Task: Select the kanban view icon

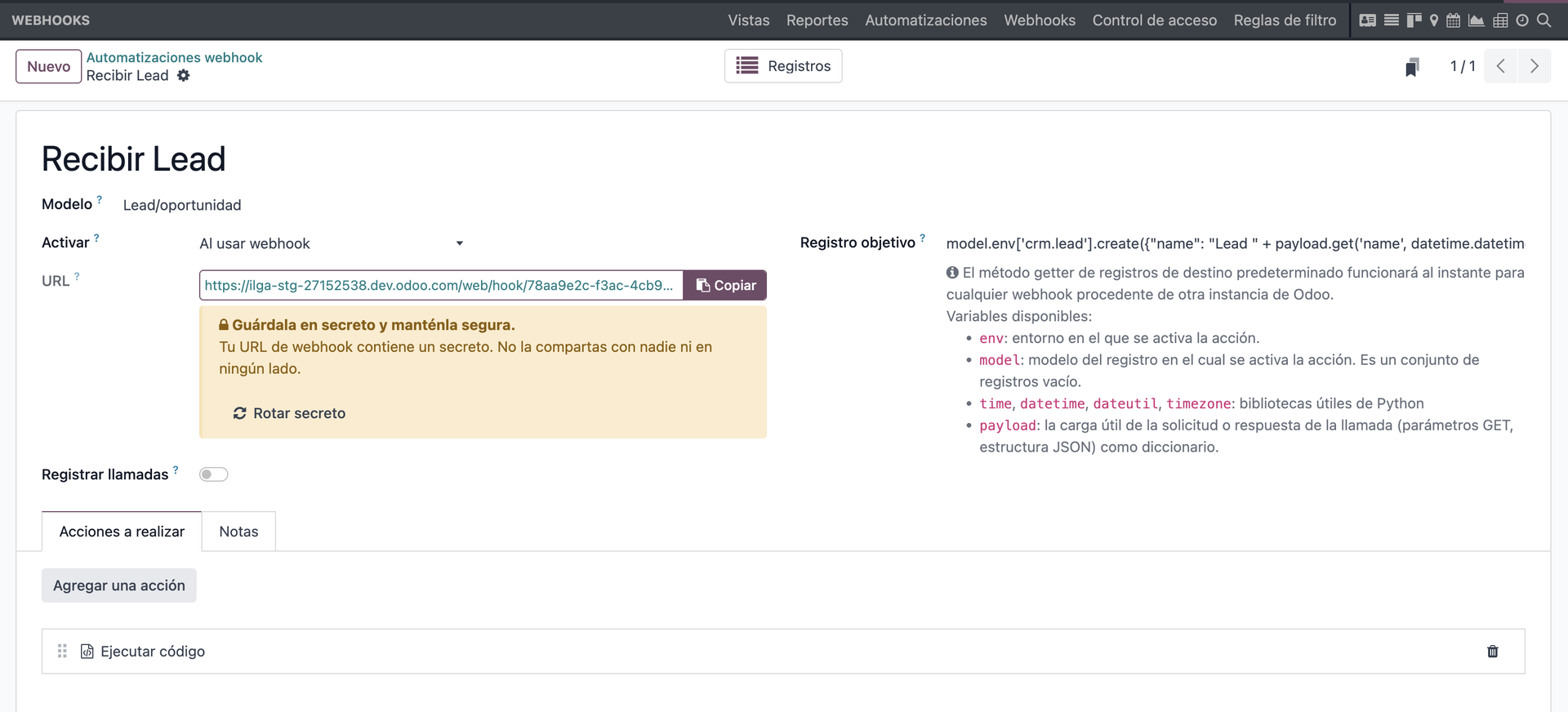Action: click(x=1414, y=20)
